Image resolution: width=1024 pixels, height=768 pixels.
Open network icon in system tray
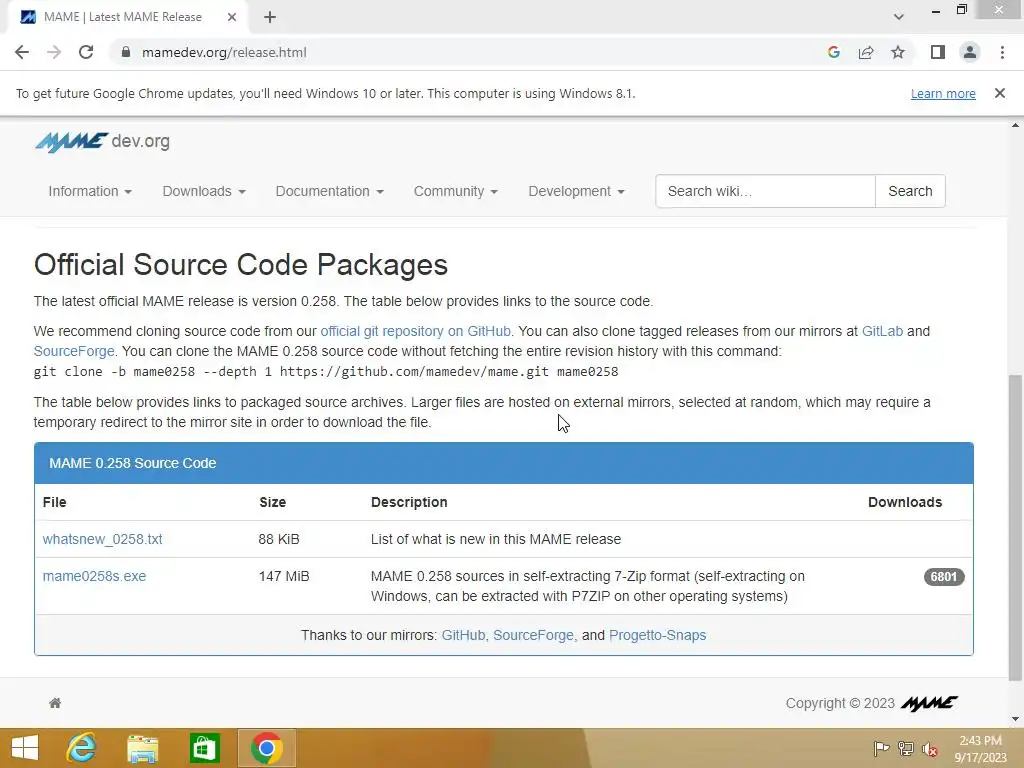point(906,748)
